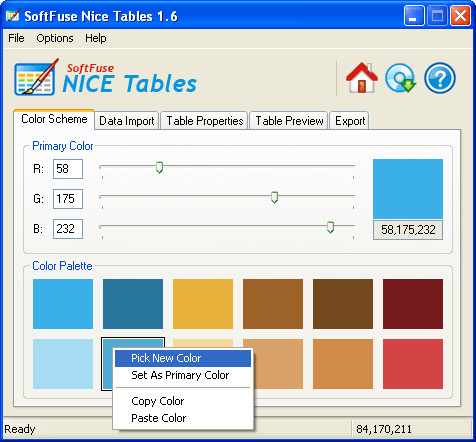Click the green channel slider thumb
The height and width of the screenshot is (442, 476).
coord(274,197)
